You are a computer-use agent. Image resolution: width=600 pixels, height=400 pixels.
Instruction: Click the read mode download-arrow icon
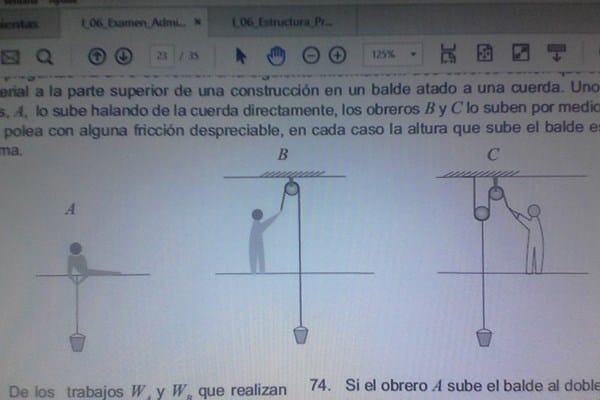click(x=557, y=52)
